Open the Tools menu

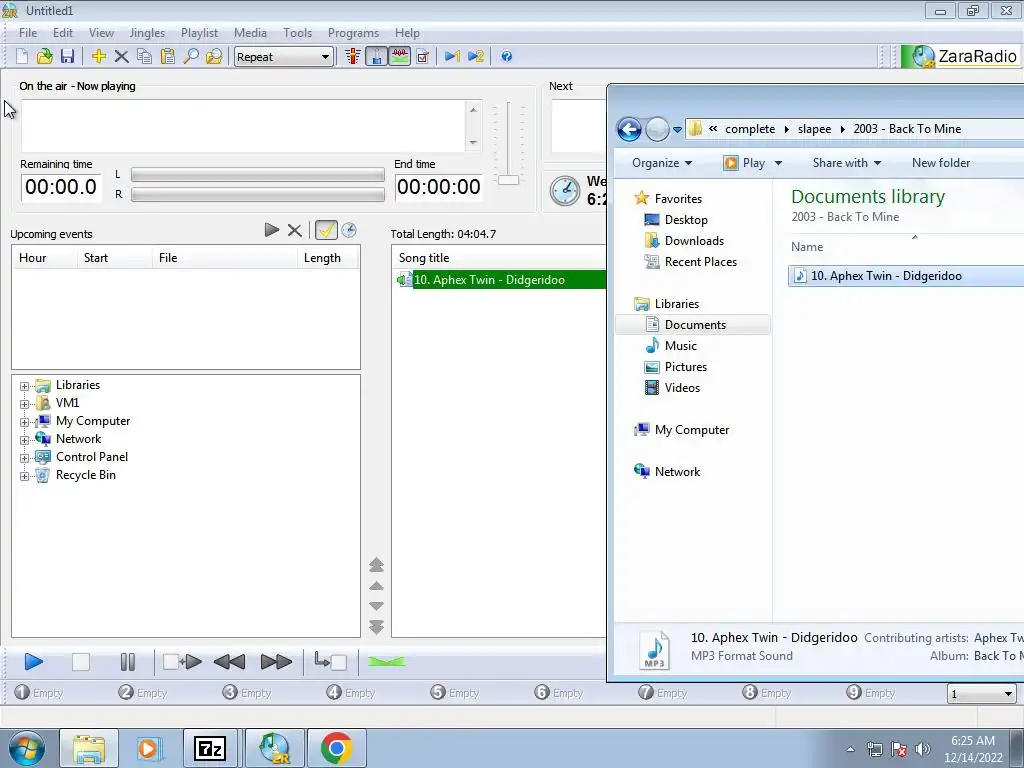click(x=297, y=33)
